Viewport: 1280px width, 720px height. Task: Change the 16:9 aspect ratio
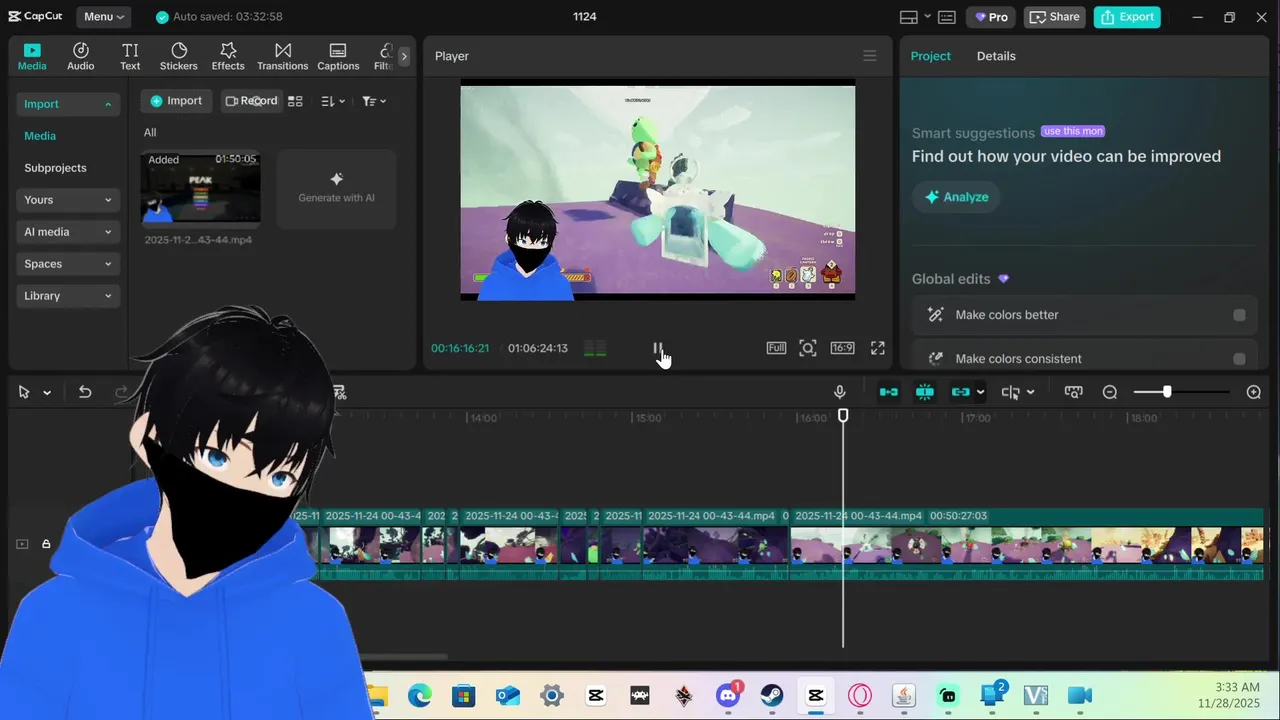click(842, 348)
